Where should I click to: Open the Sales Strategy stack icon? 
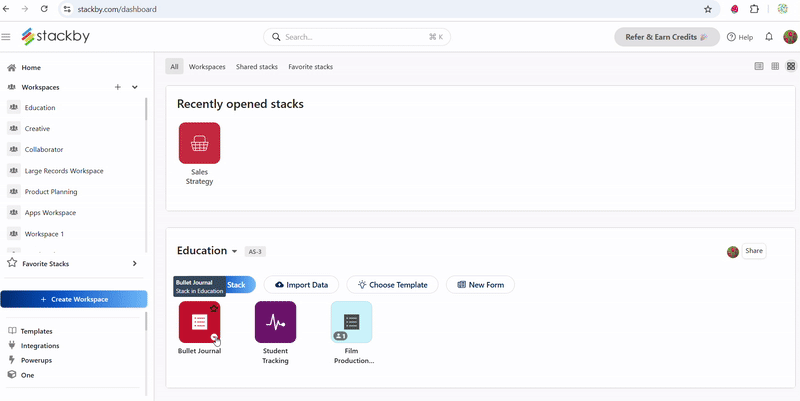click(x=199, y=143)
